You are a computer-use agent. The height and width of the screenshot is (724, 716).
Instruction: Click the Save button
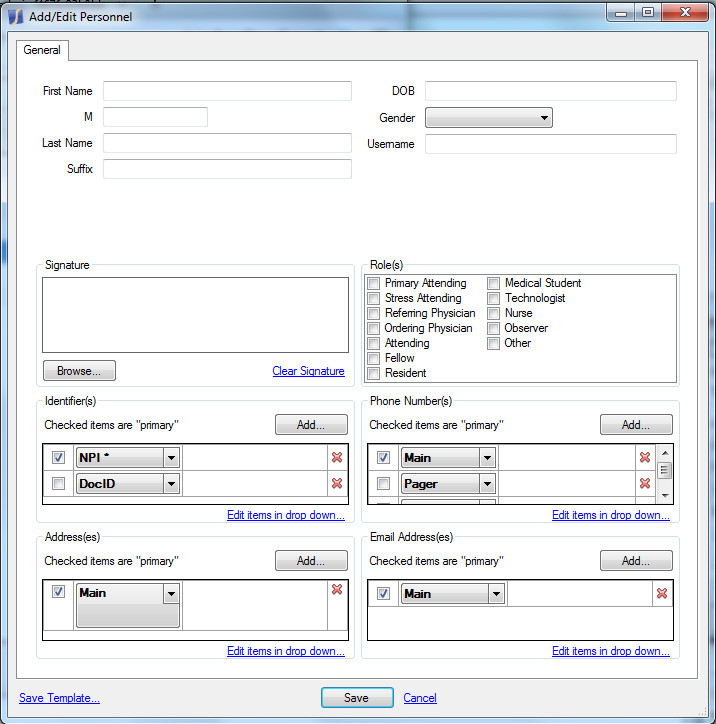pyautogui.click(x=356, y=698)
